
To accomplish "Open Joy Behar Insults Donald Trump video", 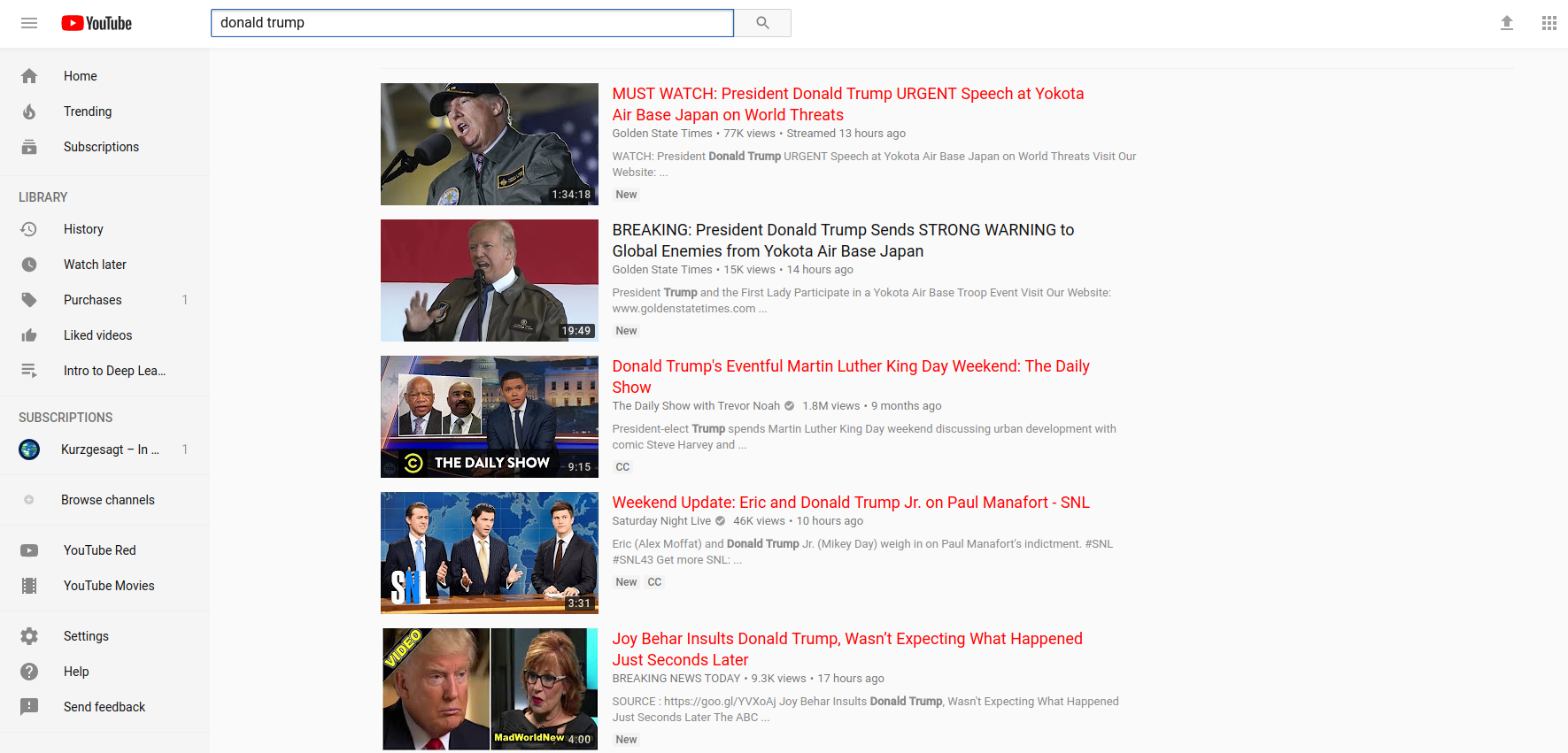I will pos(847,649).
